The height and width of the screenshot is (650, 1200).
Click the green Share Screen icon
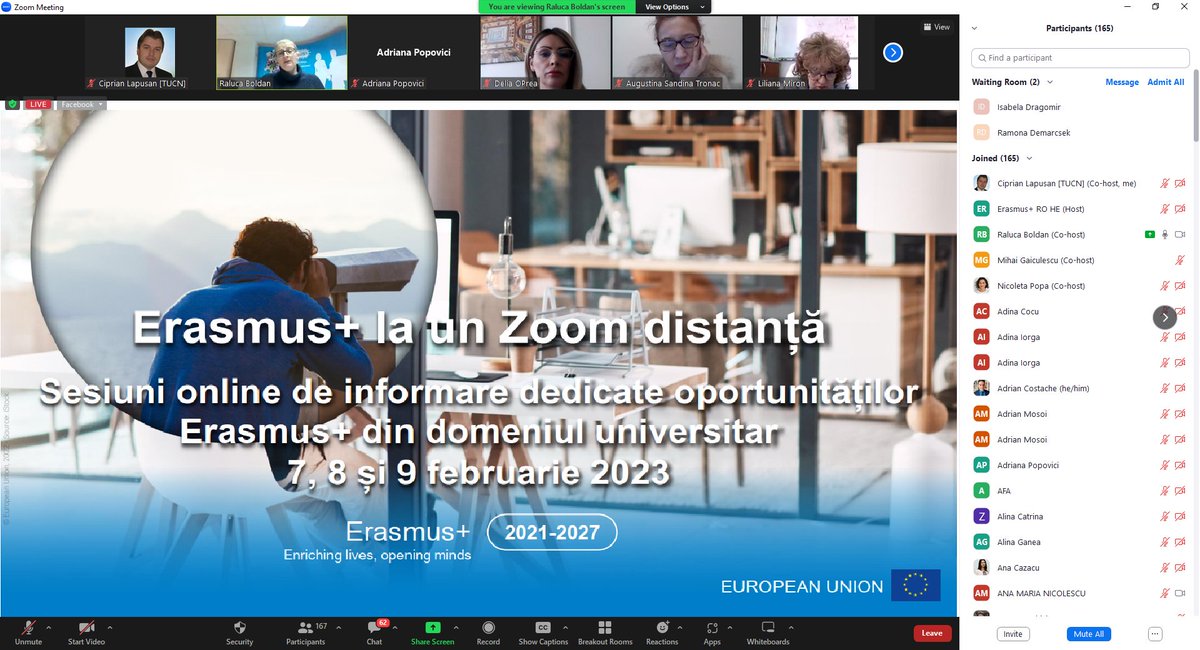tap(433, 627)
